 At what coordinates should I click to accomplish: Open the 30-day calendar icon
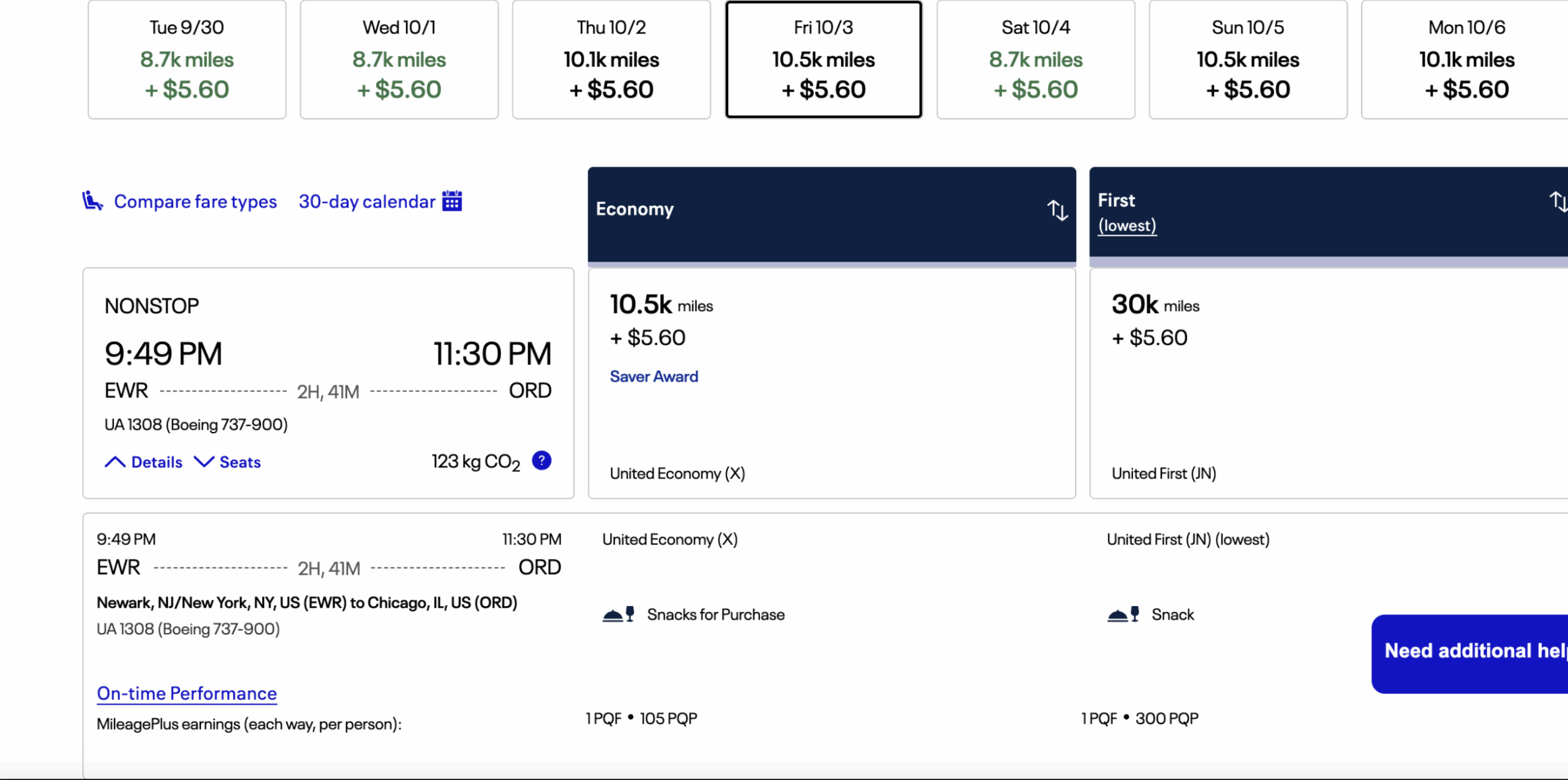pos(452,201)
